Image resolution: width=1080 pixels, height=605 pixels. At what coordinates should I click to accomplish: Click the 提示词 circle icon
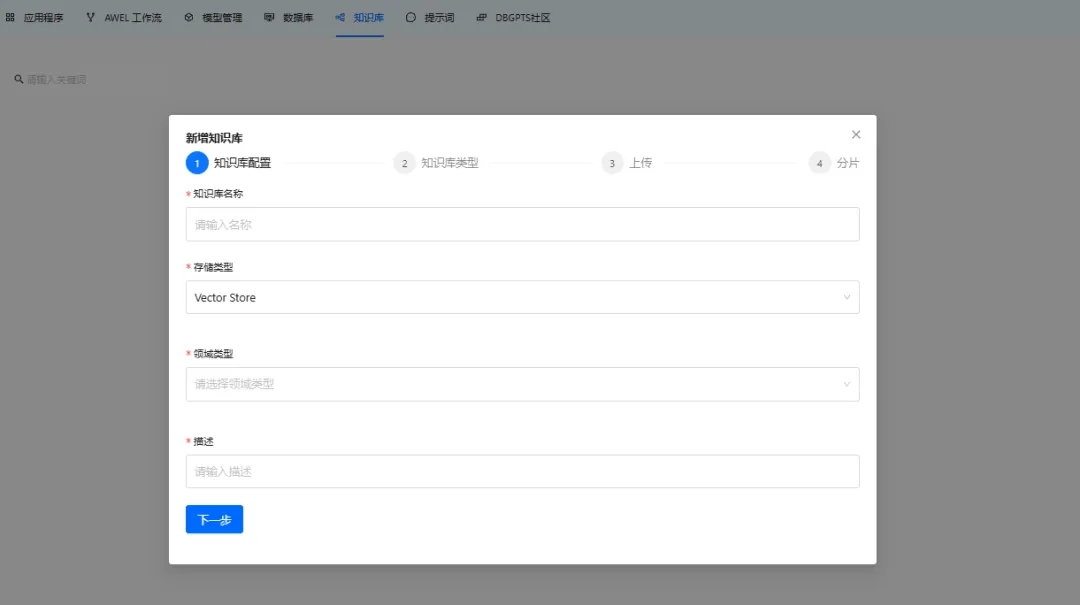pos(411,18)
